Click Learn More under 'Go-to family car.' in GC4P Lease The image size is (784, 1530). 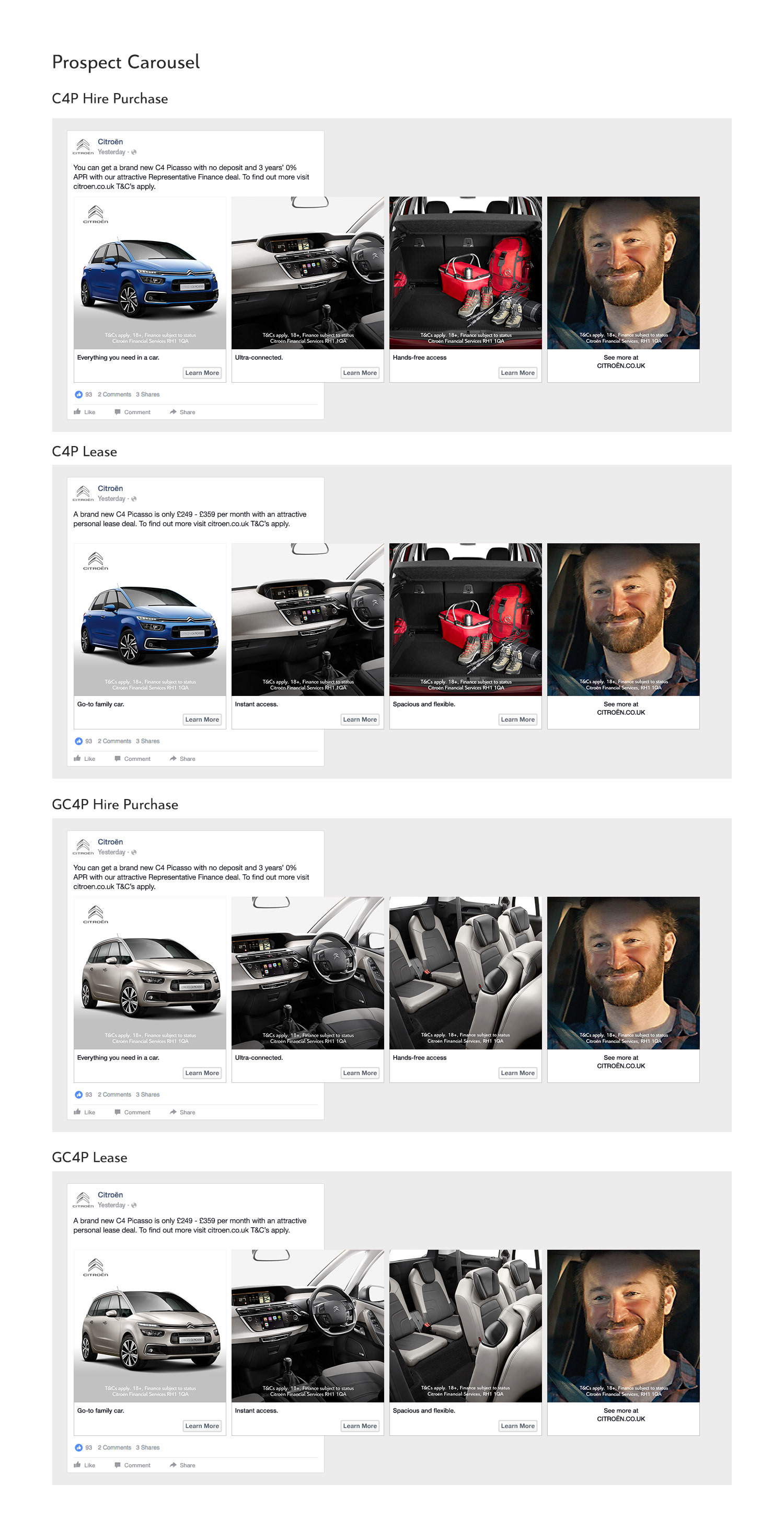pos(202,1426)
